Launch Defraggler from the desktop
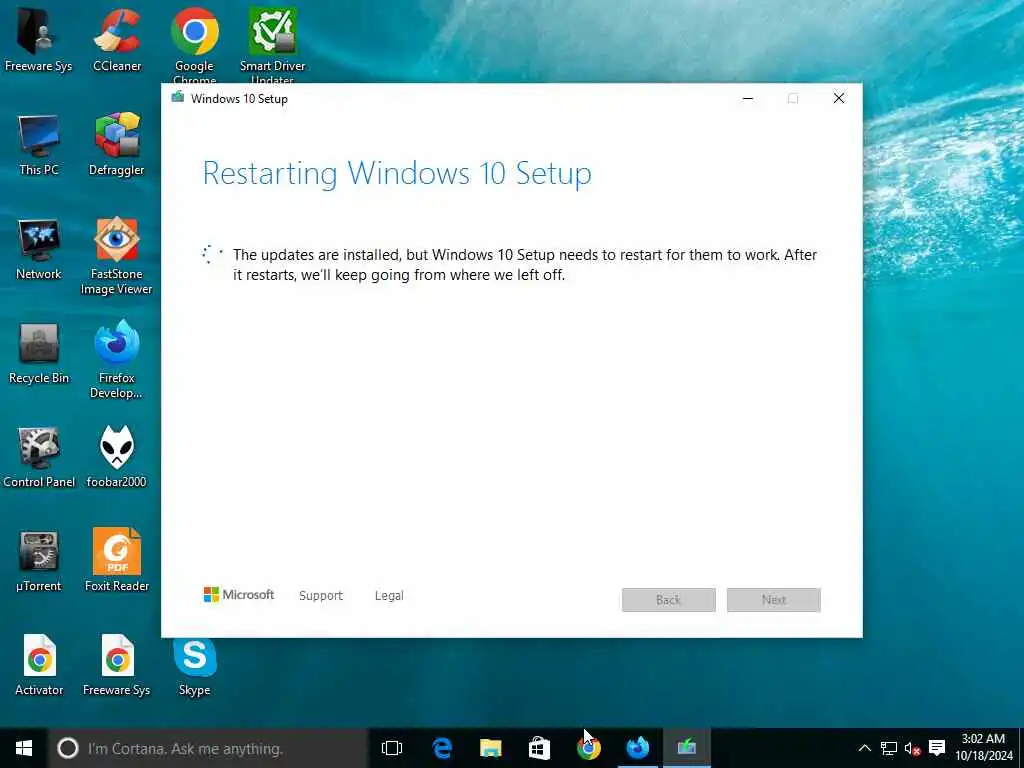 coord(117,144)
